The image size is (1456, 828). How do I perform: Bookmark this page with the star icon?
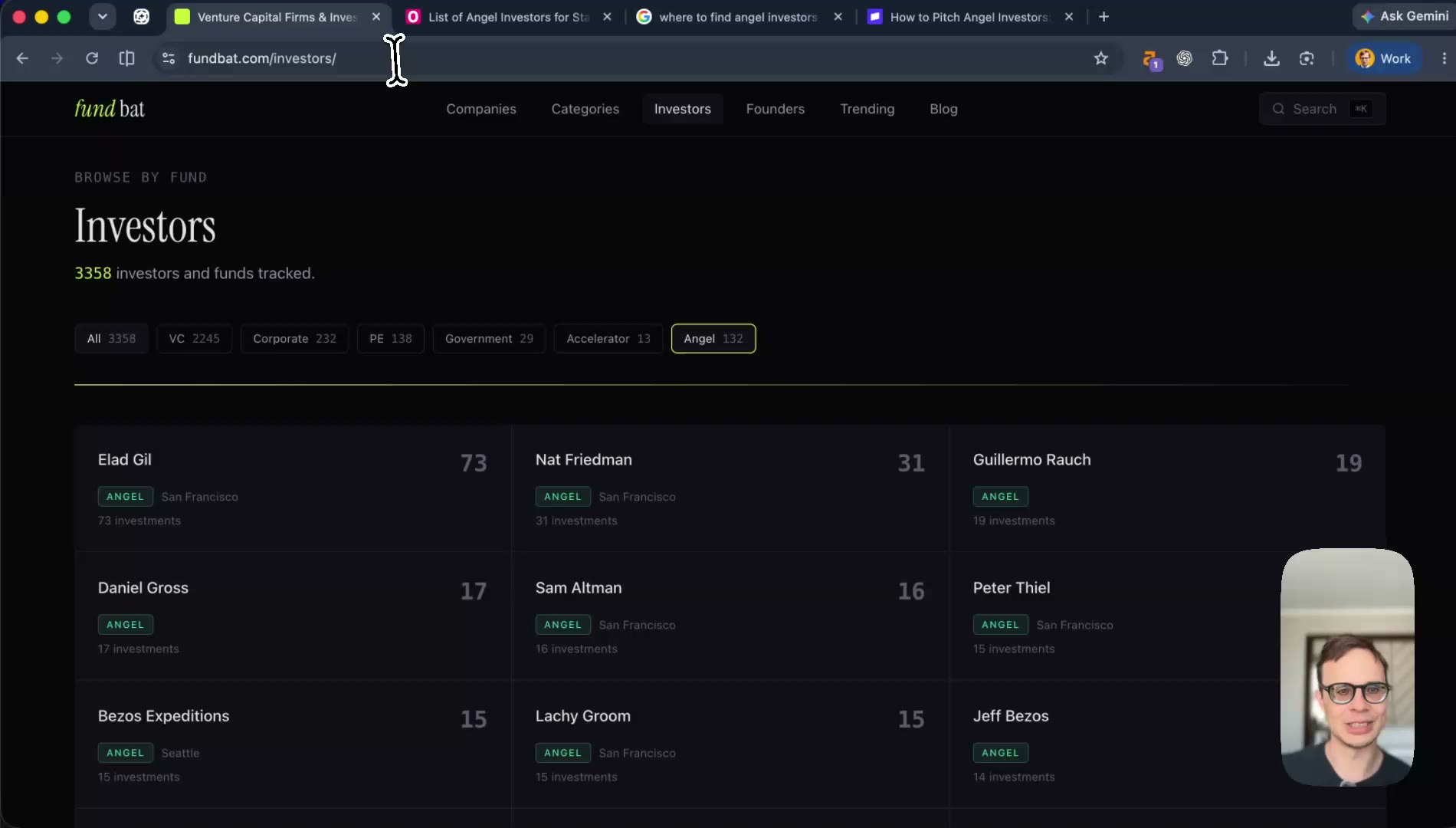(x=1101, y=58)
